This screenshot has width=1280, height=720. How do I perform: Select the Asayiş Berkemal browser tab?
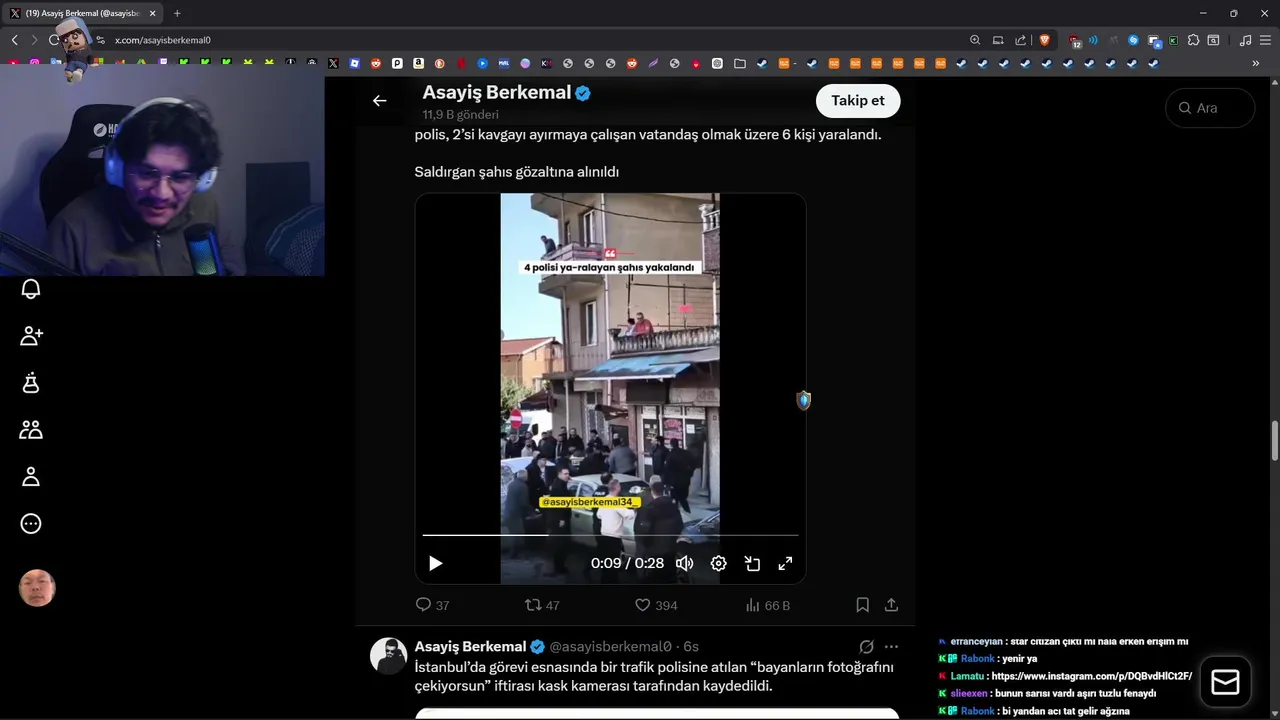click(x=82, y=13)
